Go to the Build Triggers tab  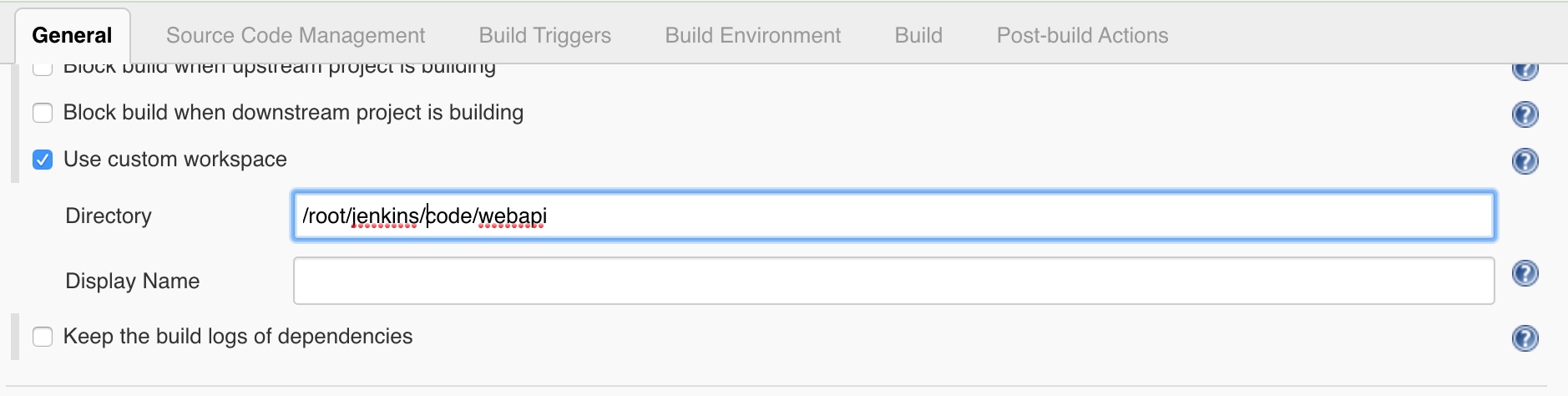coord(544,36)
